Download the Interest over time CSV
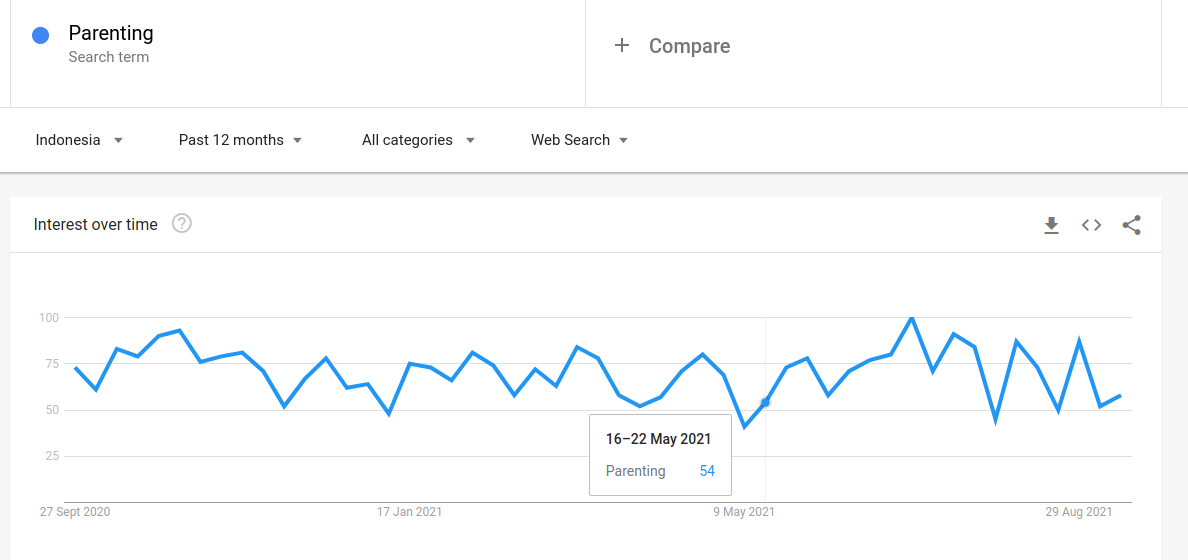1188x560 pixels. pyautogui.click(x=1051, y=225)
